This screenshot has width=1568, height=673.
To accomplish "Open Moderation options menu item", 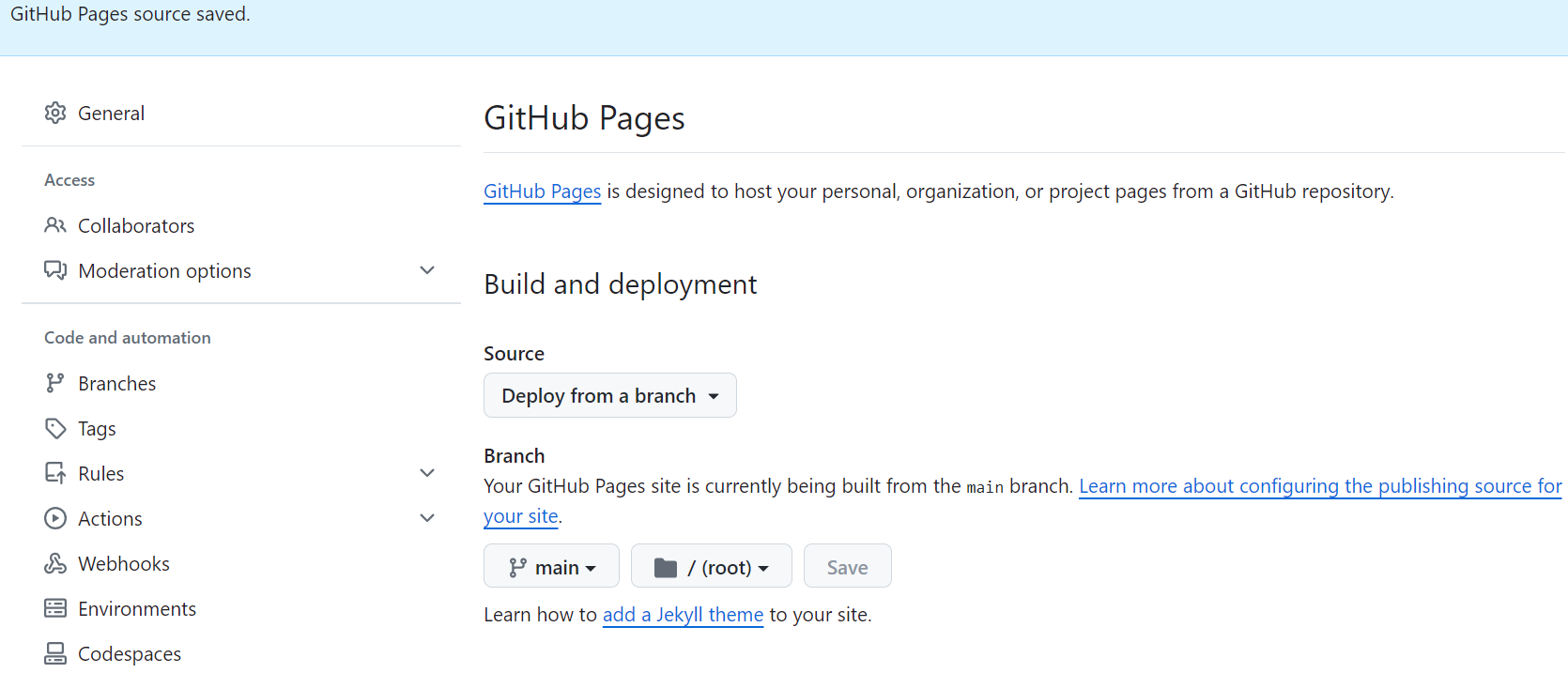I will pos(164,270).
